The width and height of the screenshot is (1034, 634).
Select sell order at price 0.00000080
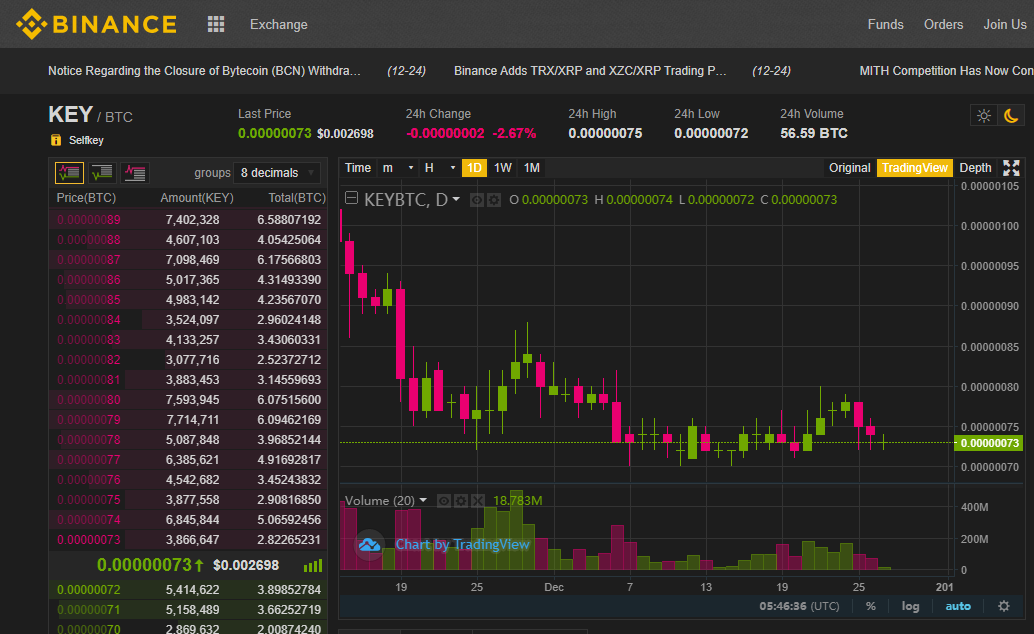(188, 400)
